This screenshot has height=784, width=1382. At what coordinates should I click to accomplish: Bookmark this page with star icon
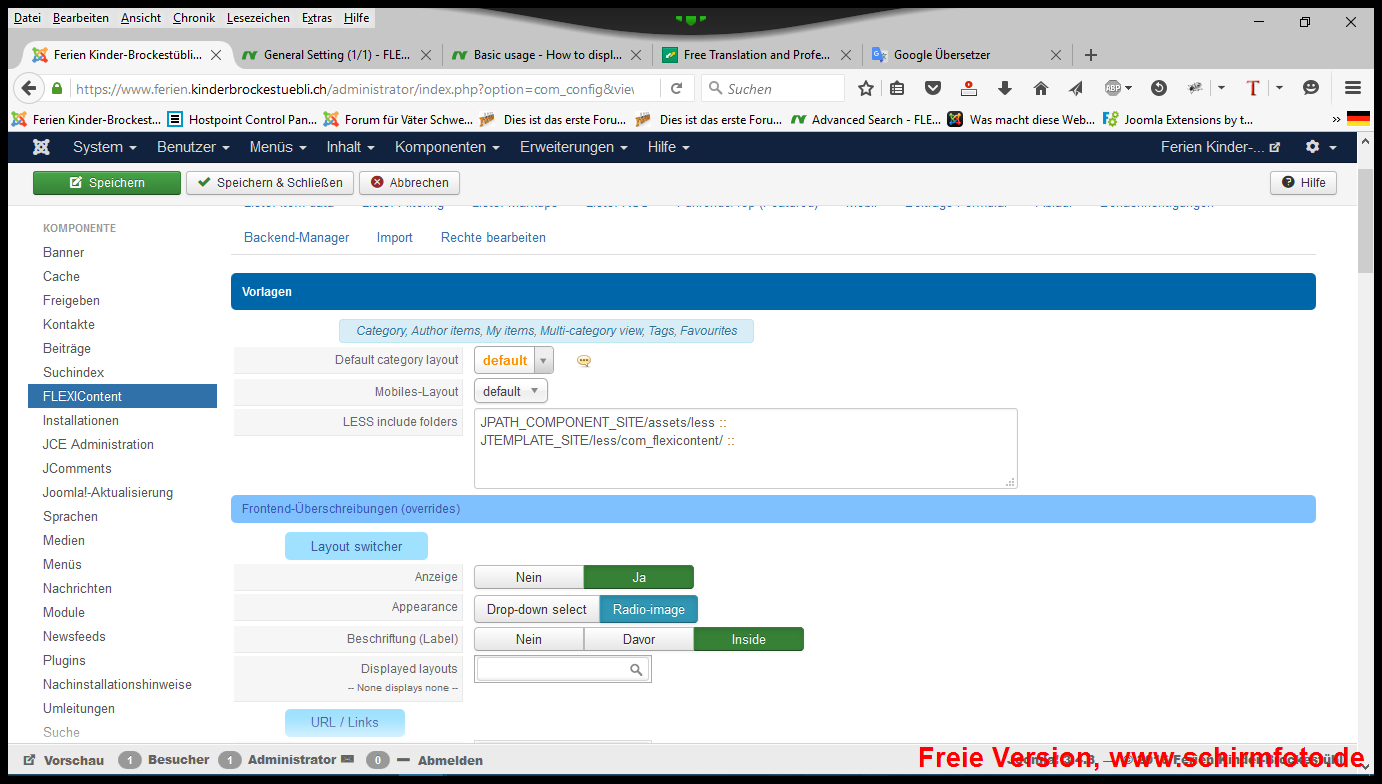click(866, 88)
